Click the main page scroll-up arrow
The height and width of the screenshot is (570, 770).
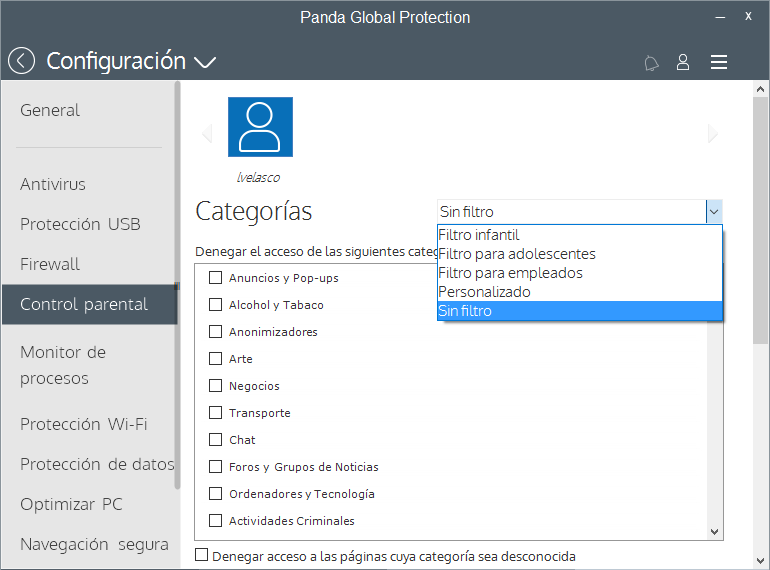[760, 89]
